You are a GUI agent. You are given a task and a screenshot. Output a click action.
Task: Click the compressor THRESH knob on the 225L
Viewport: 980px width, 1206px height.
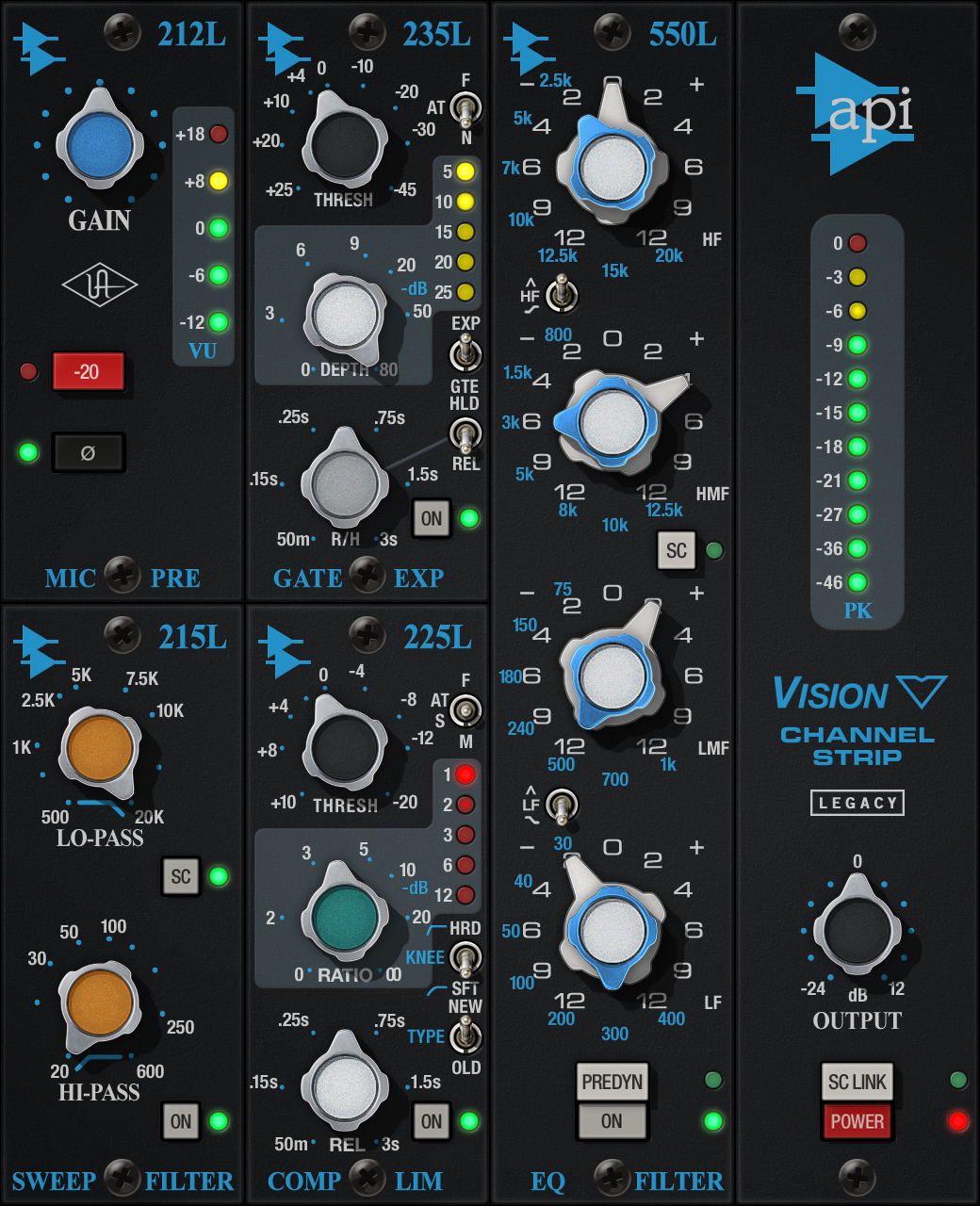click(345, 748)
